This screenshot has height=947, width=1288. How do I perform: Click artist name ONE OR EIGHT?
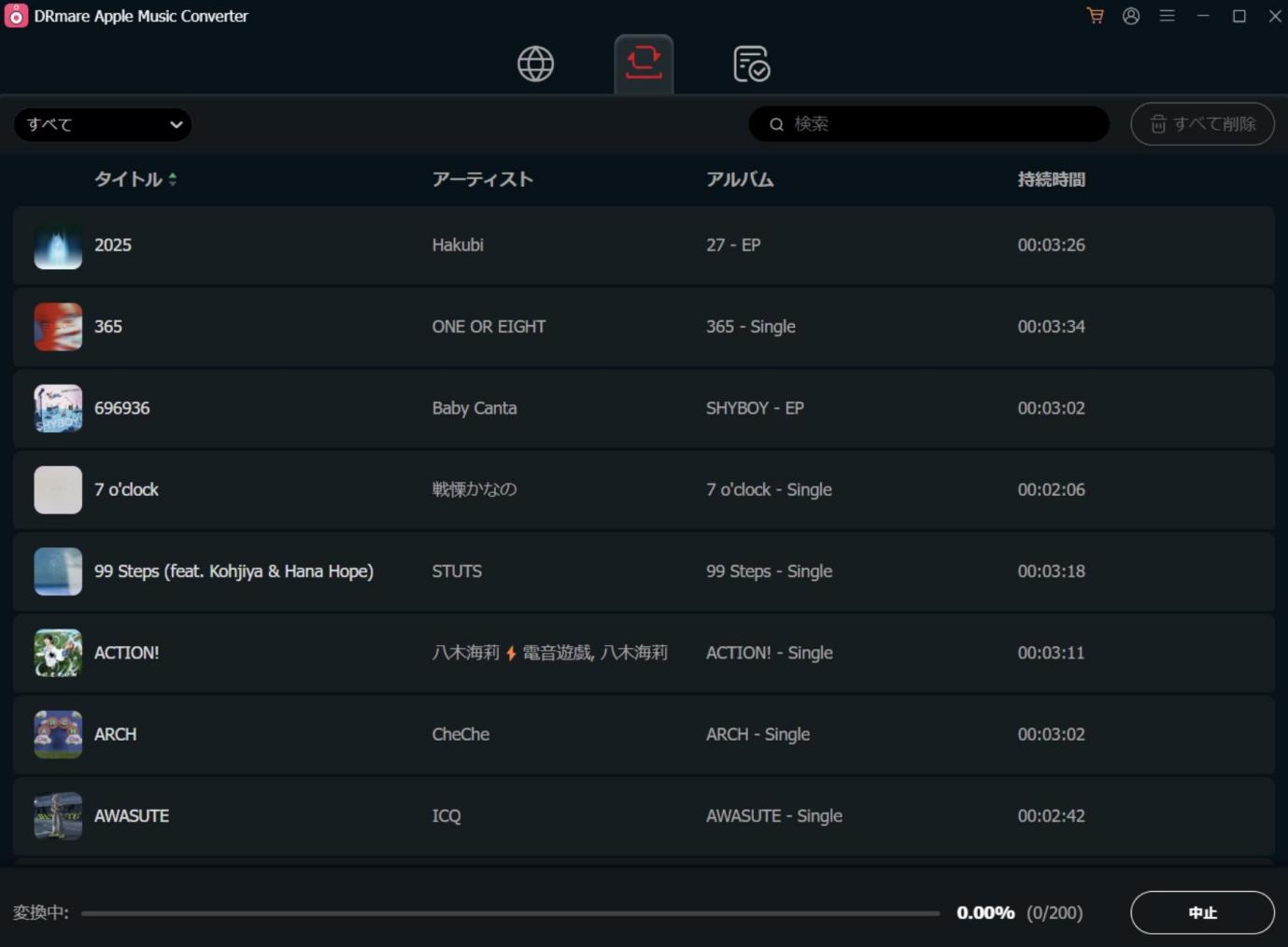[488, 327]
